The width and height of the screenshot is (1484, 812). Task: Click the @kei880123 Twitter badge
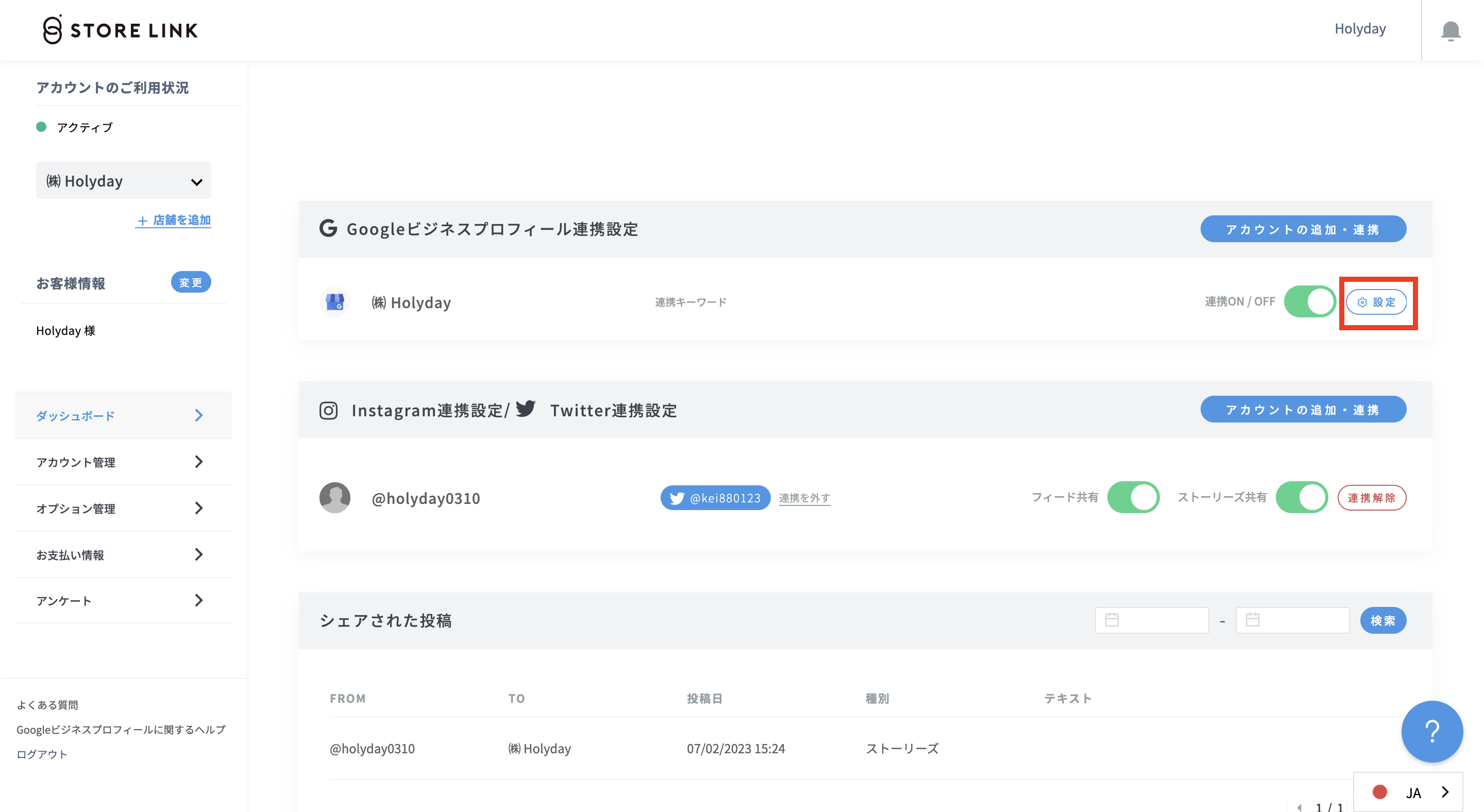point(716,498)
